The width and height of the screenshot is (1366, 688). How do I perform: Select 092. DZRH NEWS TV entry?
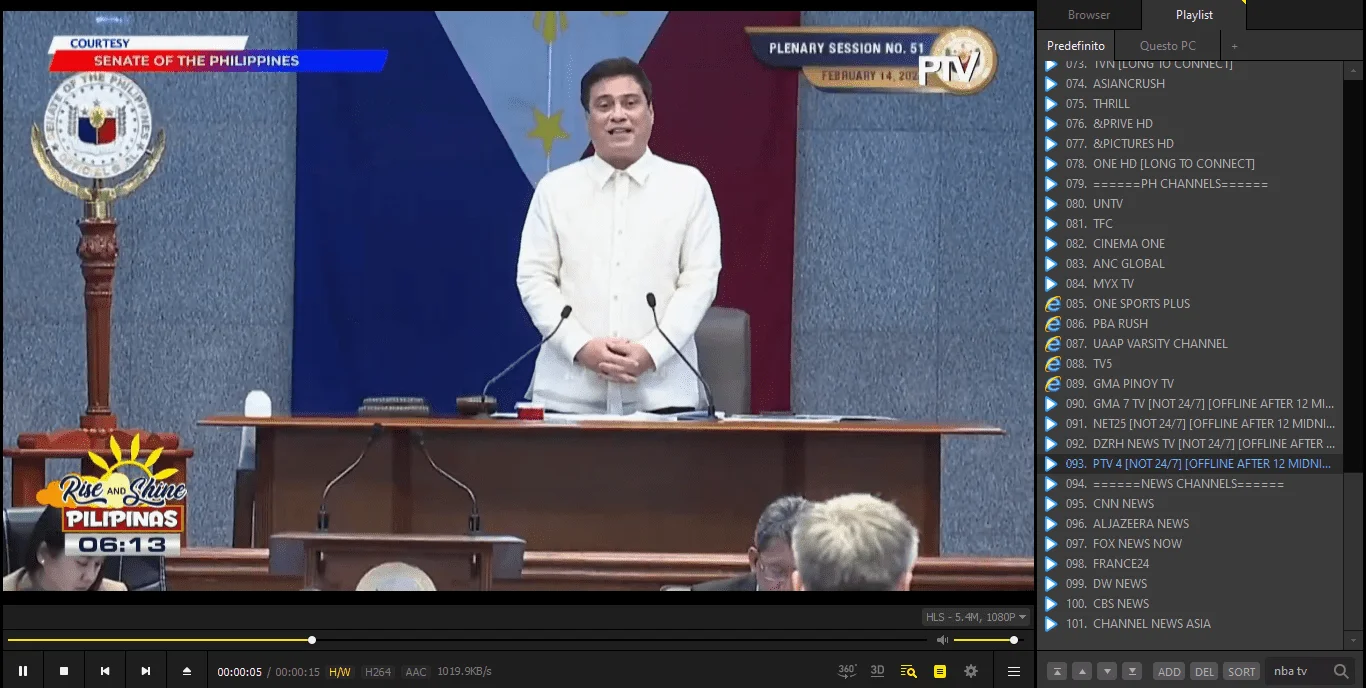click(x=1190, y=444)
